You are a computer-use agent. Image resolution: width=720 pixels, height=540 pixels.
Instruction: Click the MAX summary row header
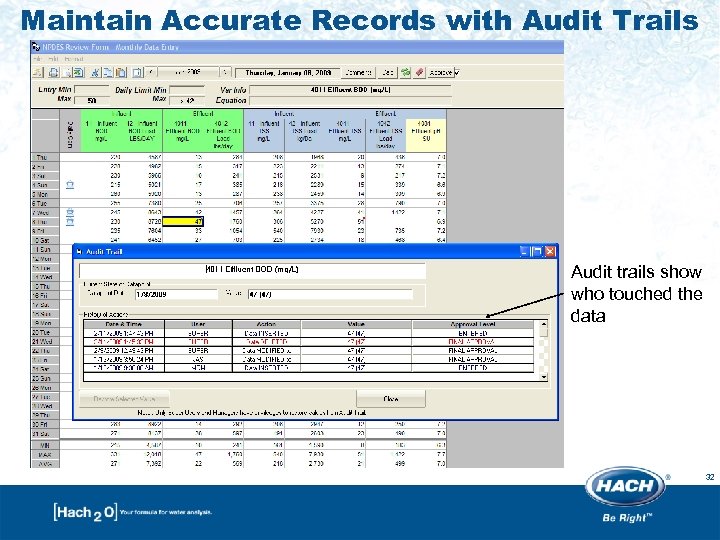tap(45, 455)
